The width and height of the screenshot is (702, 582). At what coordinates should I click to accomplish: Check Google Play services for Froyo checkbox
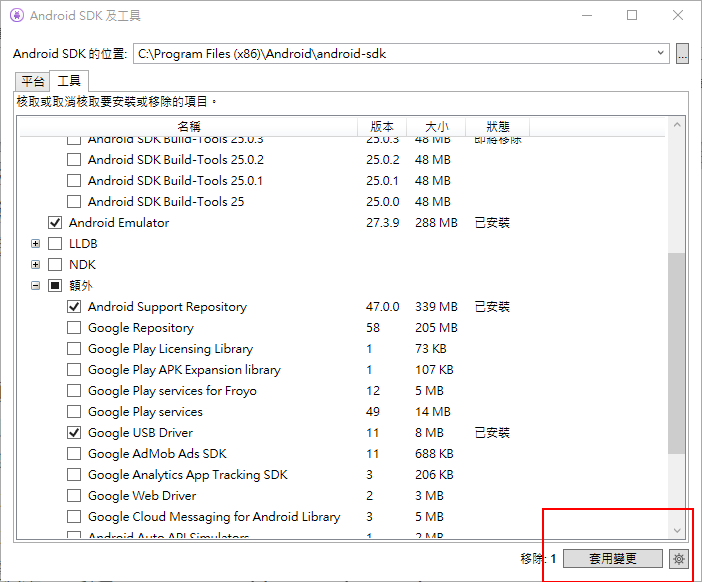tap(74, 391)
